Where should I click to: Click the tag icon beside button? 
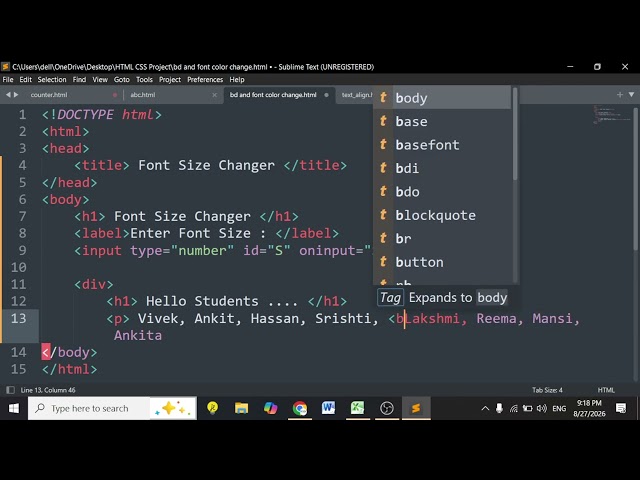click(x=383, y=262)
